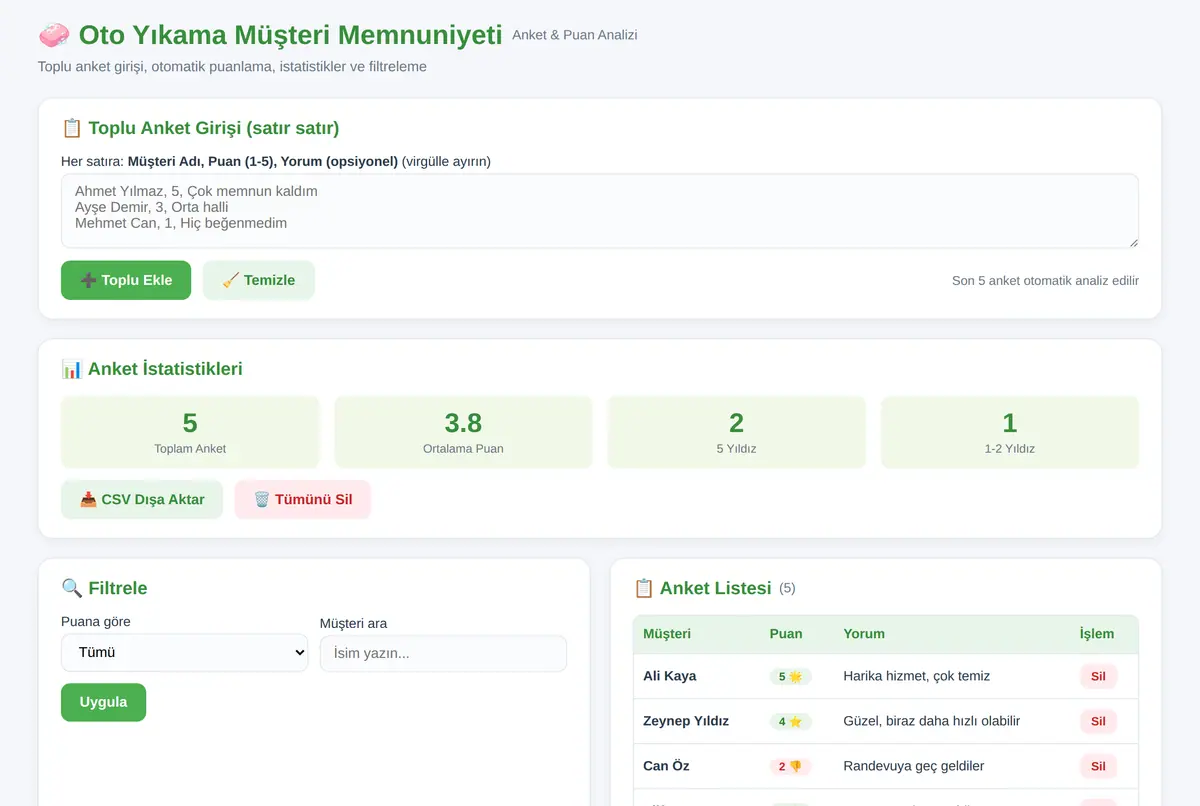Click the survey count "(5)" beside Anket Listesi
Screen dimensions: 1200x806
coord(787,588)
